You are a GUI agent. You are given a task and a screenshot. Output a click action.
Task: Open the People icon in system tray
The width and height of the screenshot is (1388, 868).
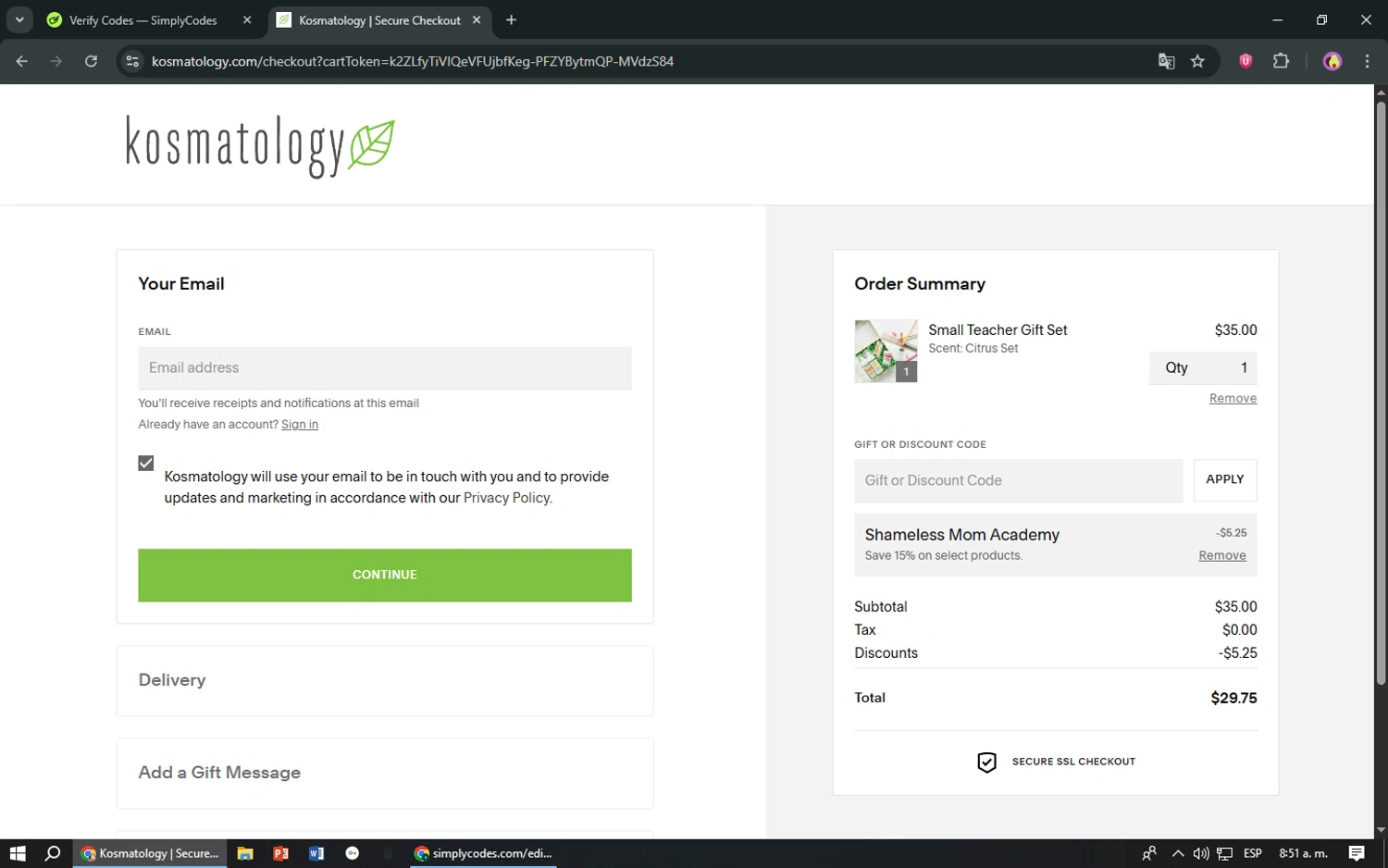[1149, 853]
